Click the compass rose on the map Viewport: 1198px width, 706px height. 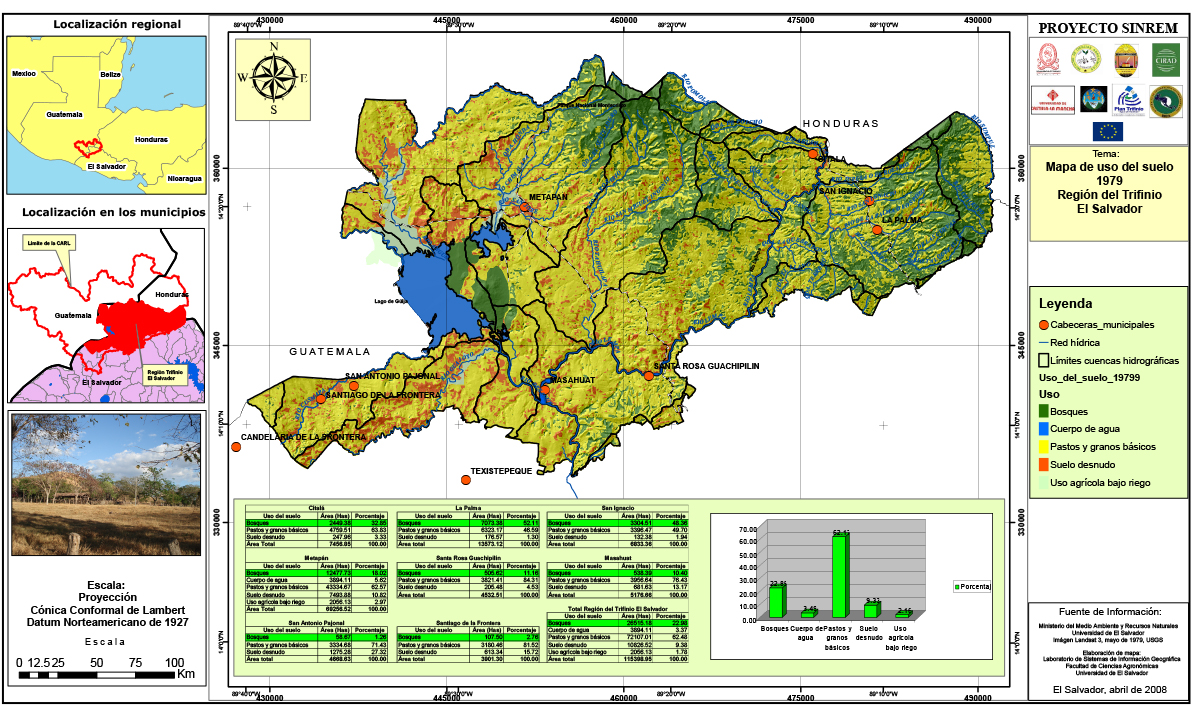click(272, 77)
